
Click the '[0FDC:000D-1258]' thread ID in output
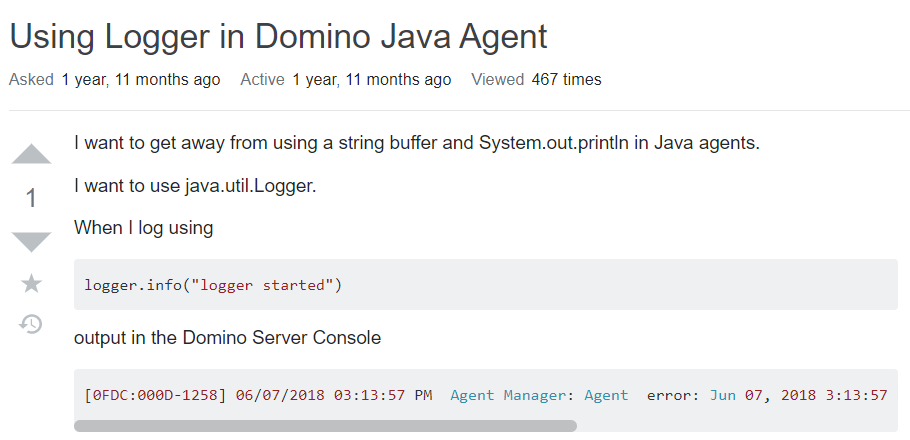[156, 395]
